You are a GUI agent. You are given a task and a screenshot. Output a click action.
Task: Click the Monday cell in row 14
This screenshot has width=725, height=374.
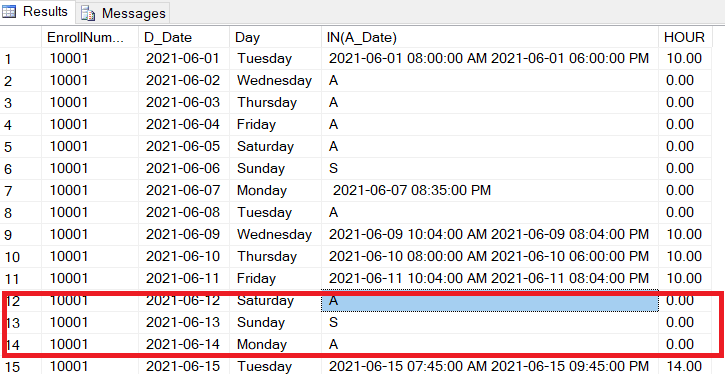point(275,344)
